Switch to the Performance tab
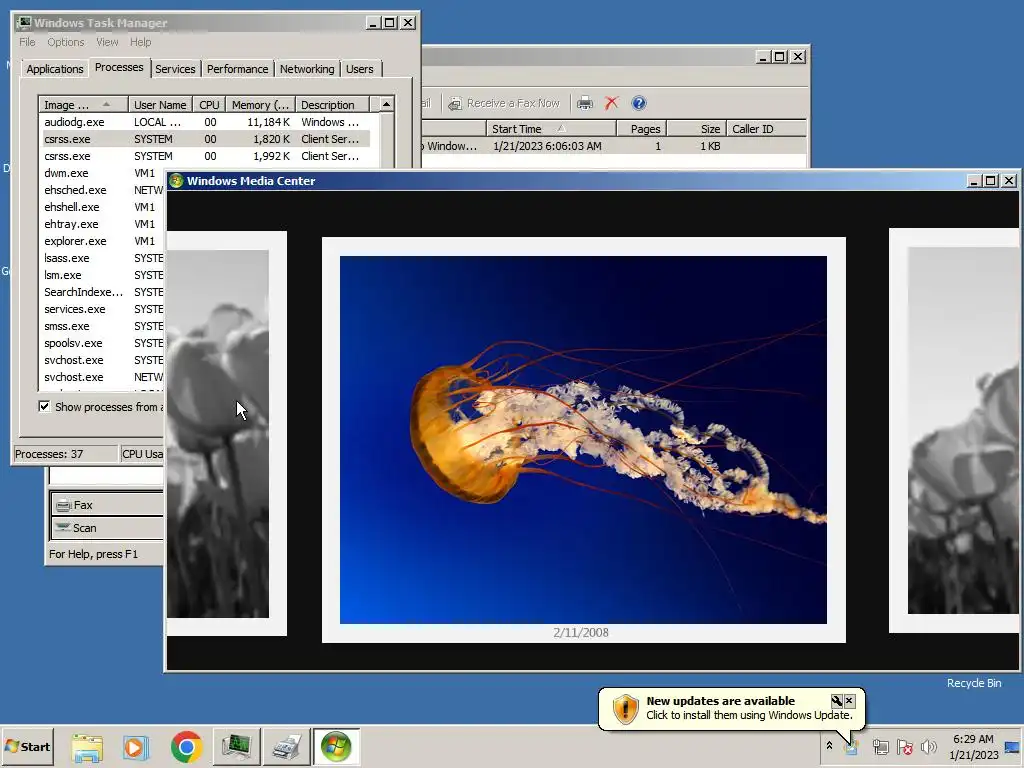This screenshot has width=1024, height=768. pyautogui.click(x=238, y=69)
